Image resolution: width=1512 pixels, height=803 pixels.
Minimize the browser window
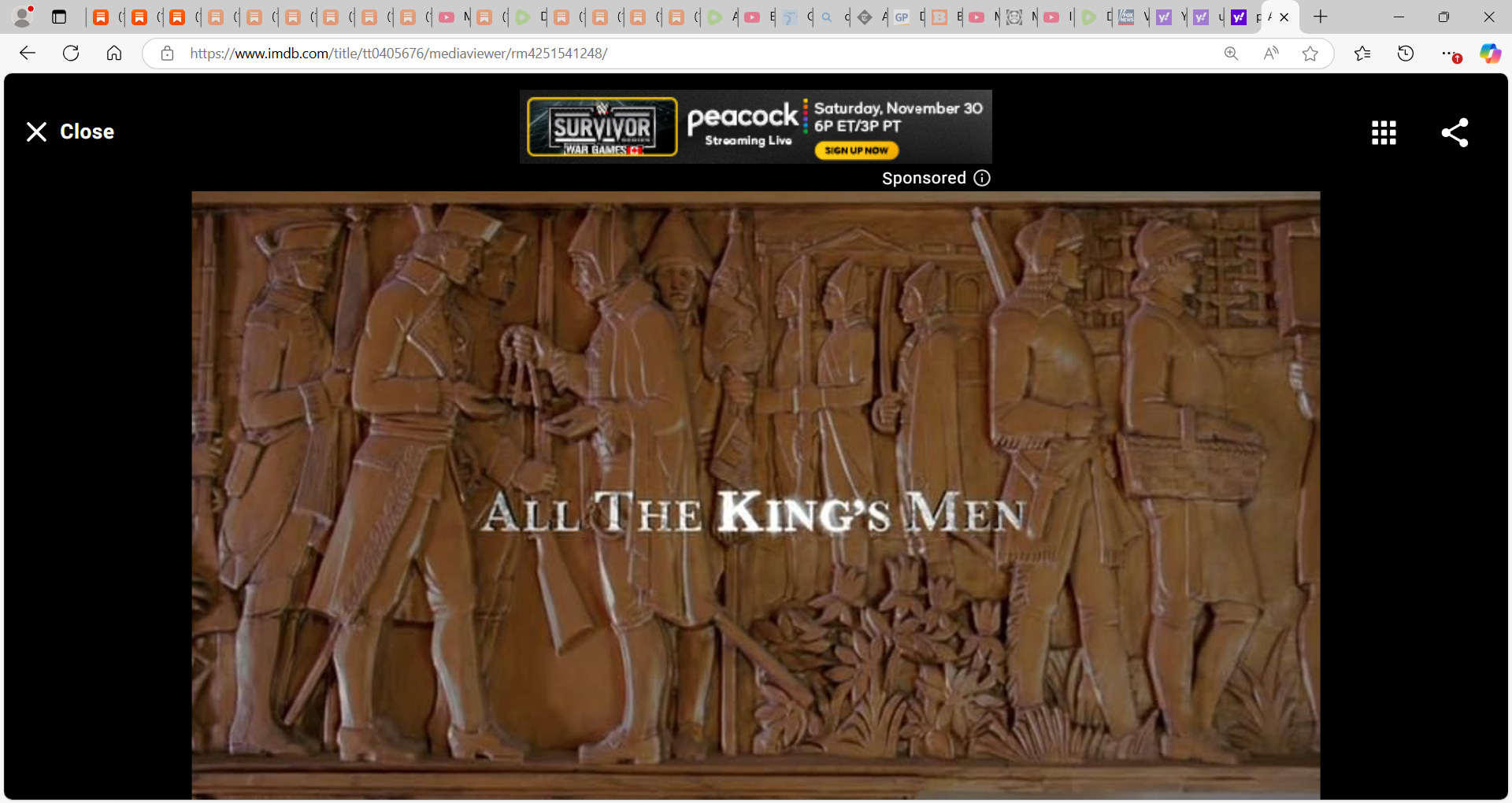(x=1399, y=17)
